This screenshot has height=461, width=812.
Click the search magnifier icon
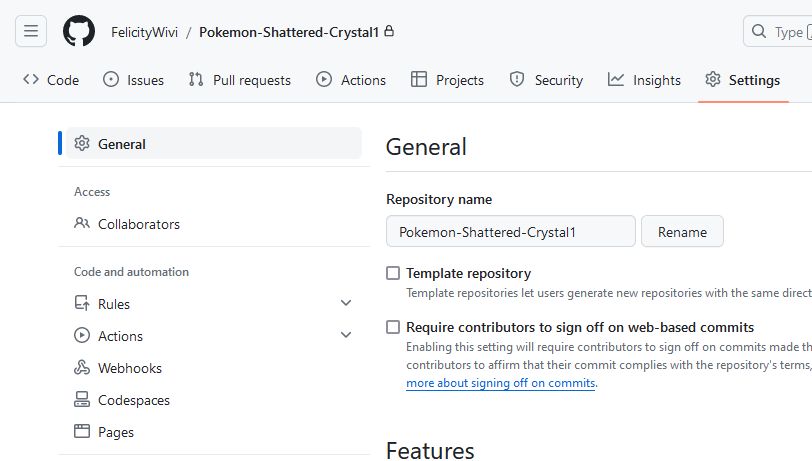coord(760,32)
